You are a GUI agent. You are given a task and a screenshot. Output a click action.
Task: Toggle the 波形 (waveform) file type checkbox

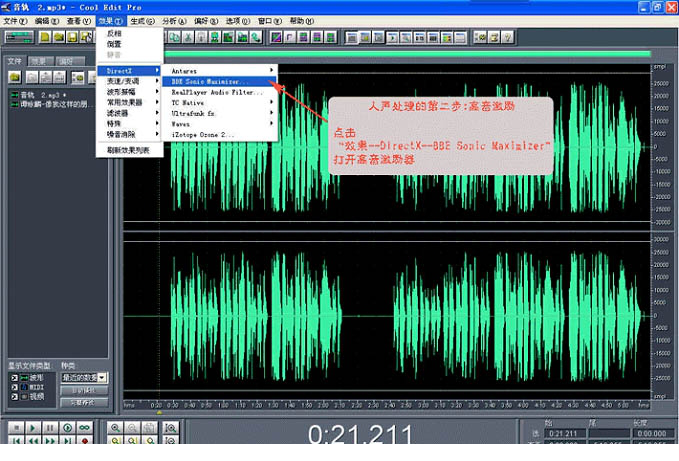tap(14, 378)
